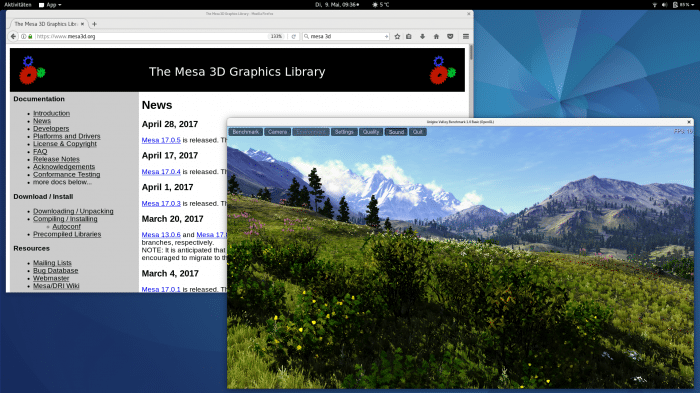Open Precompiled Libraries link
Screen dimensions: 700x393
click(67, 234)
